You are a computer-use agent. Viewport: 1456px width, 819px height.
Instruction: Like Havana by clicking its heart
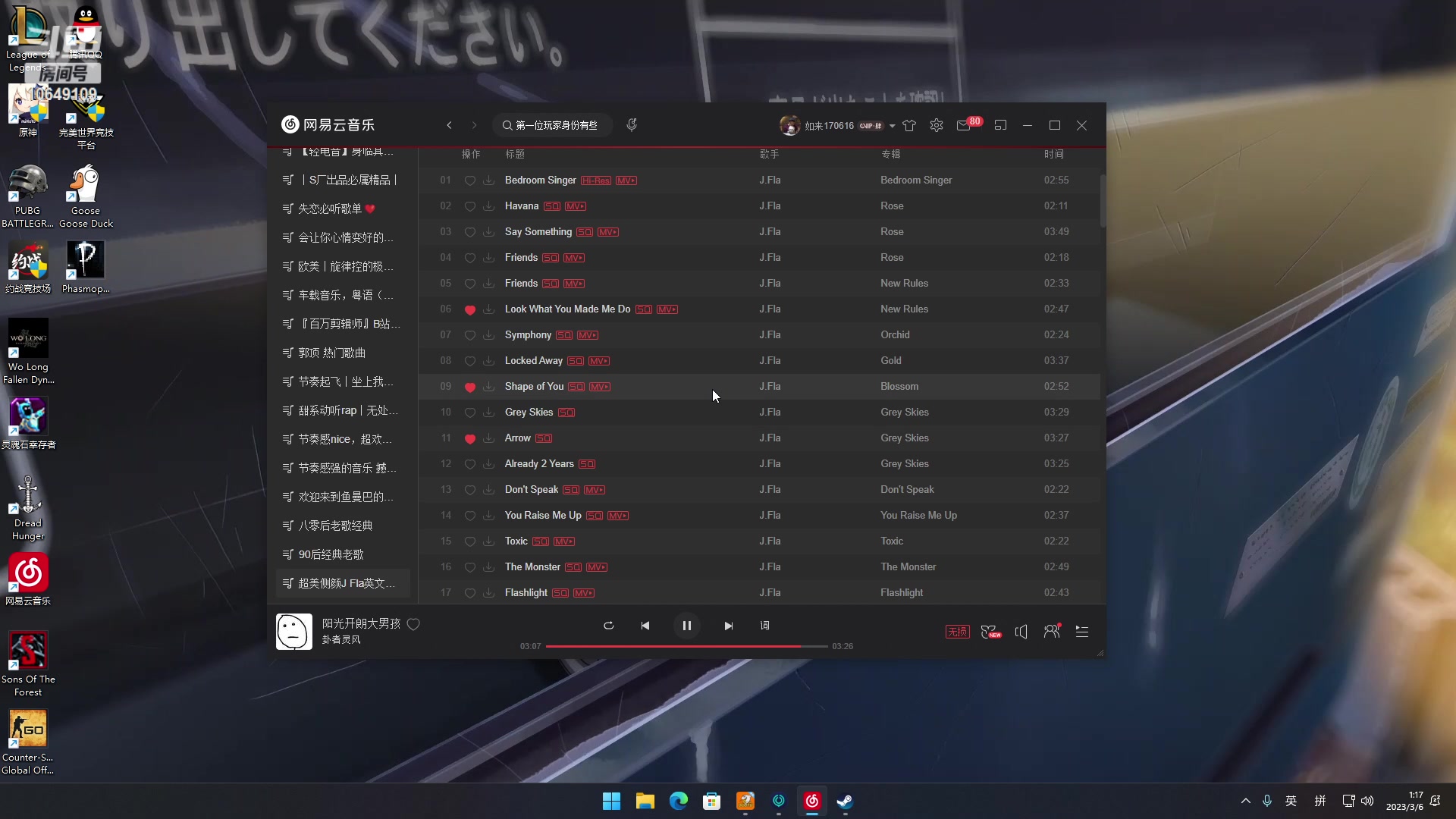(470, 206)
